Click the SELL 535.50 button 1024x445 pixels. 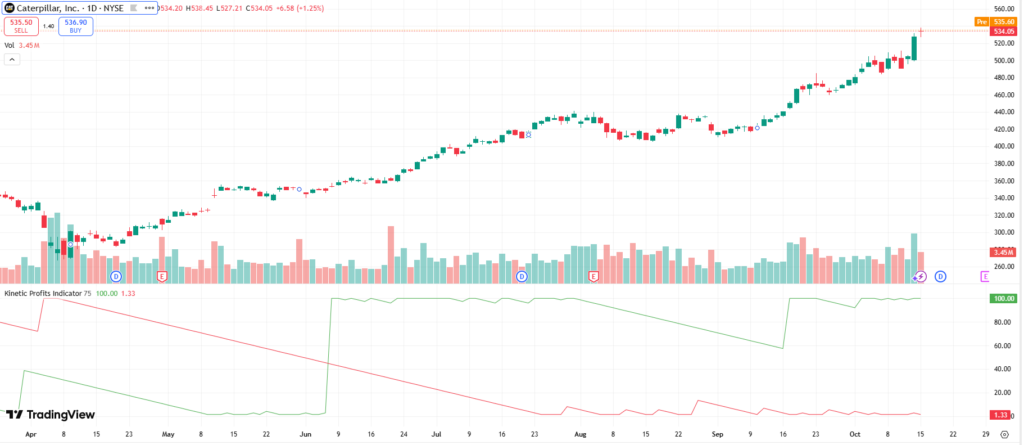coord(20,25)
